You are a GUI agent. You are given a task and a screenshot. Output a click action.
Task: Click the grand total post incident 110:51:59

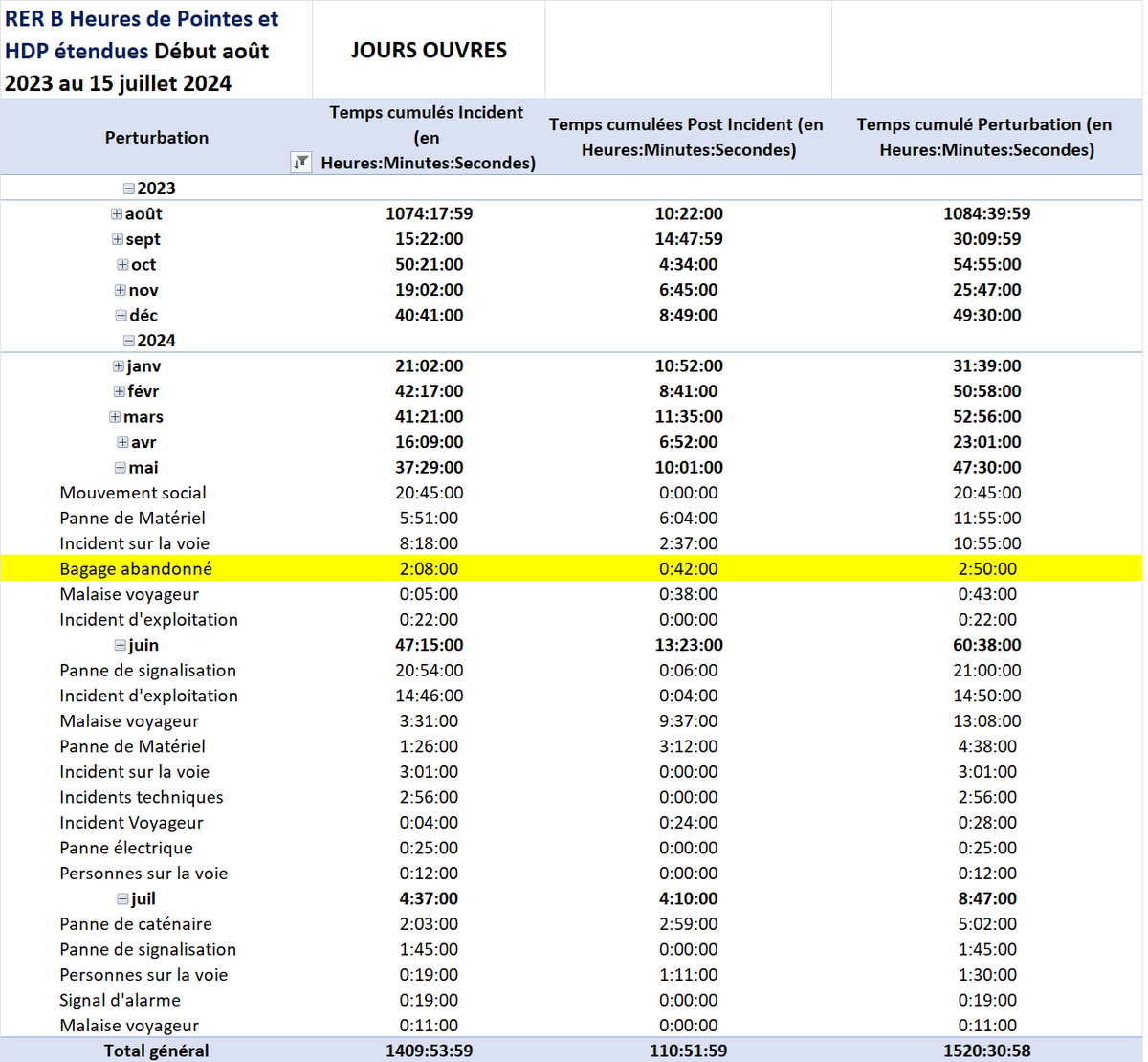click(x=689, y=1051)
